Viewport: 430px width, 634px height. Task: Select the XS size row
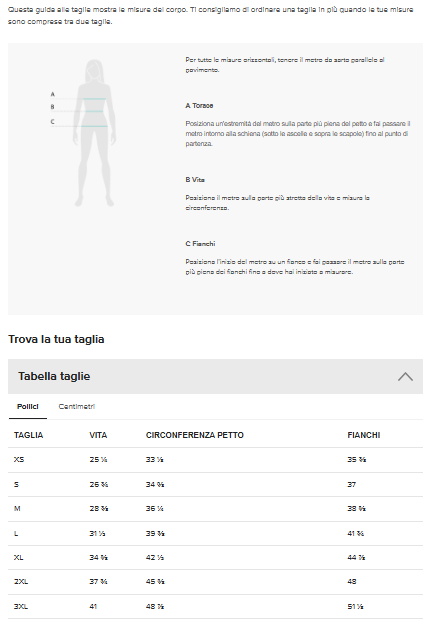tap(215, 460)
